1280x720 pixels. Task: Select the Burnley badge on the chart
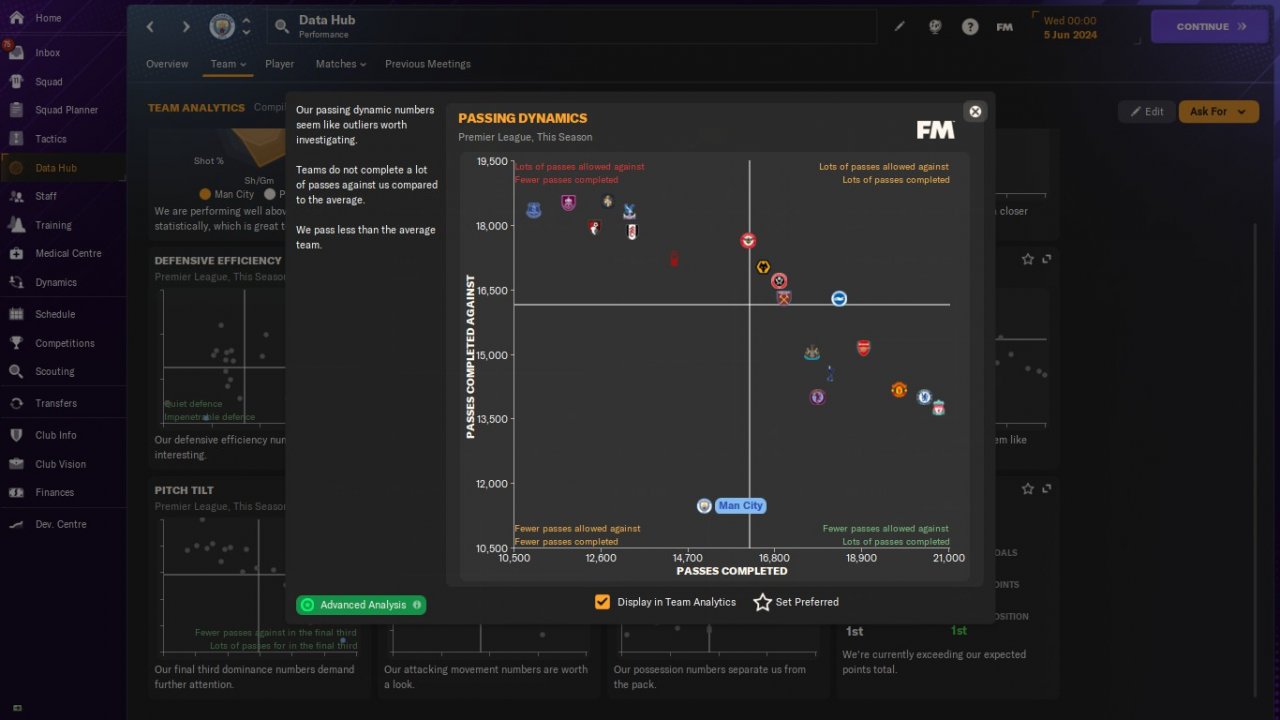(569, 203)
